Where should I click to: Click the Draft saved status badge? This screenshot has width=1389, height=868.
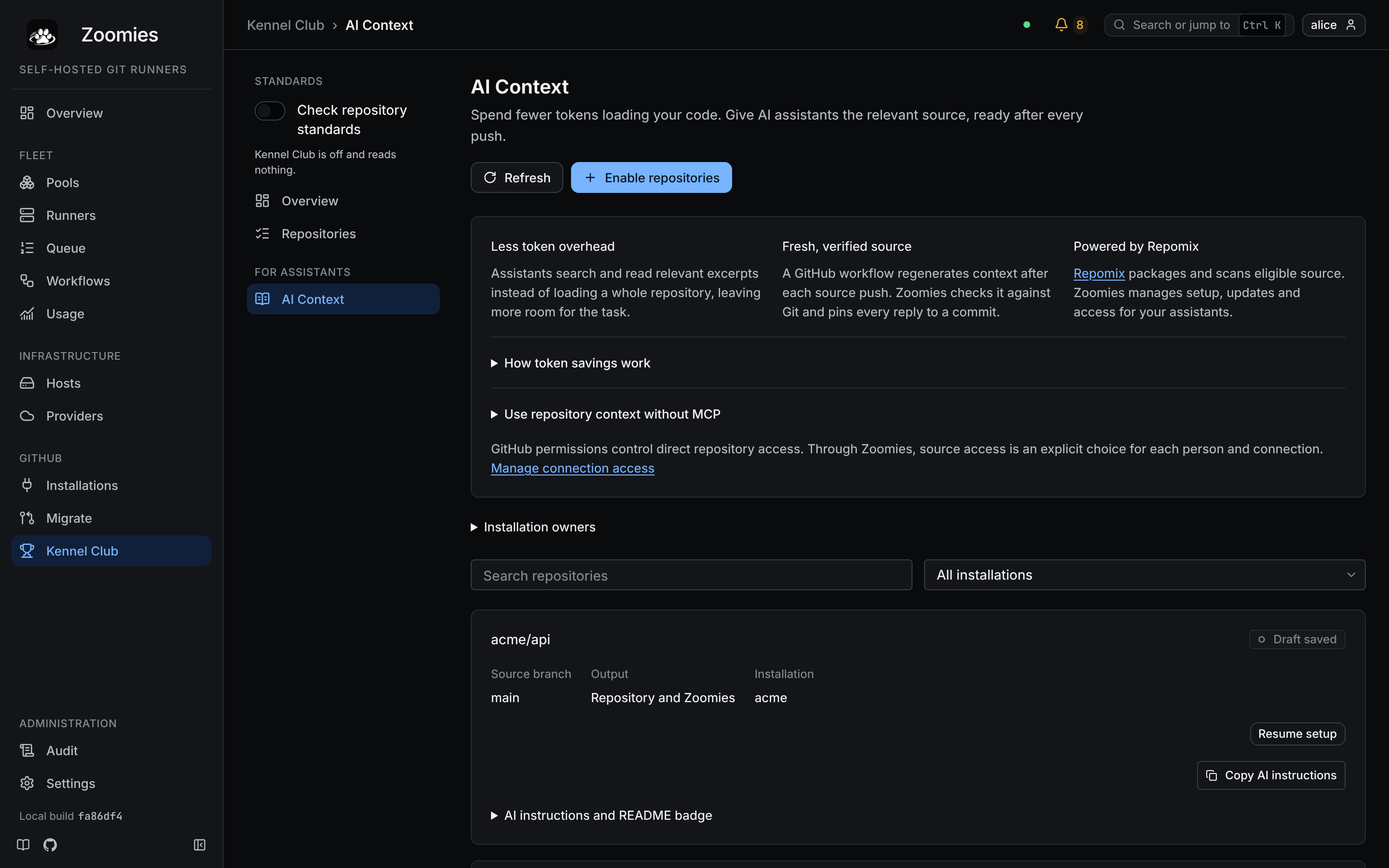point(1297,639)
